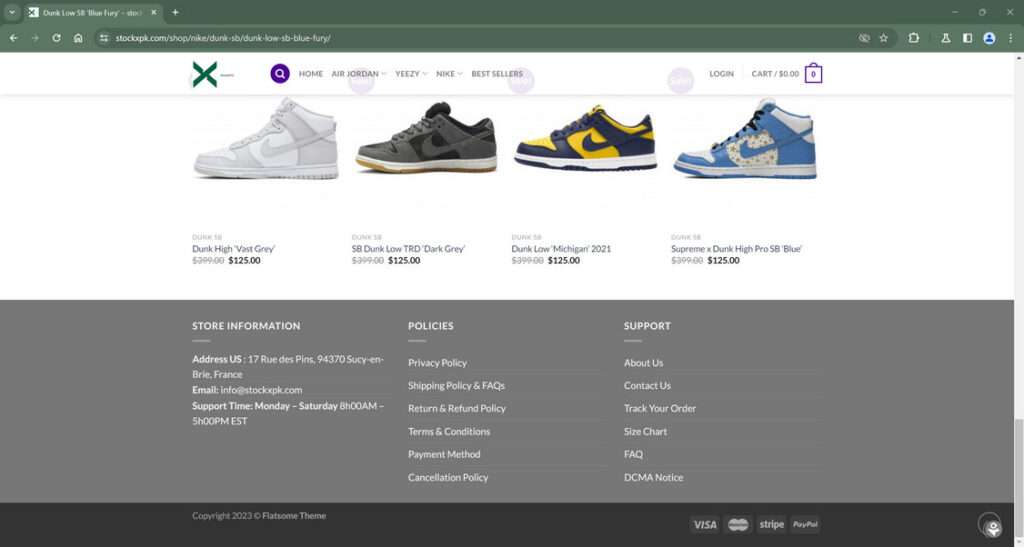The width and height of the screenshot is (1024, 547).
Task: Click the Flatsome Theme copyright text
Action: coord(294,516)
